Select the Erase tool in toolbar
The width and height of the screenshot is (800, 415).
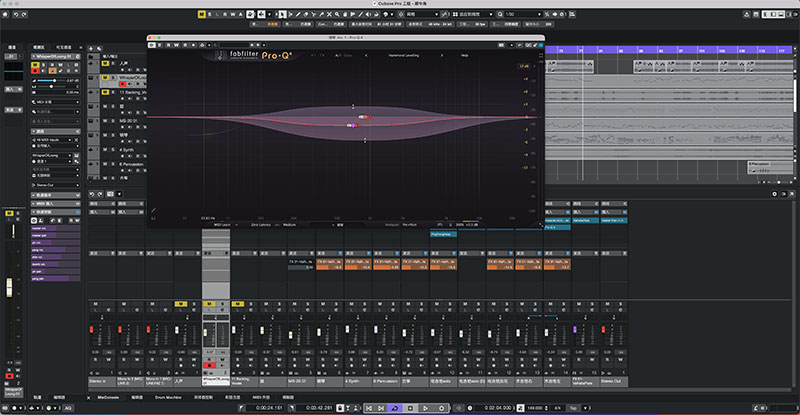tap(306, 14)
